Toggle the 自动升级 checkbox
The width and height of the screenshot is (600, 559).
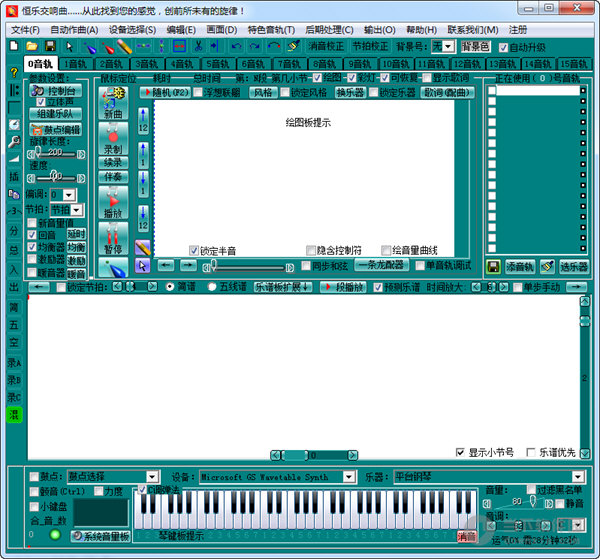[x=503, y=47]
